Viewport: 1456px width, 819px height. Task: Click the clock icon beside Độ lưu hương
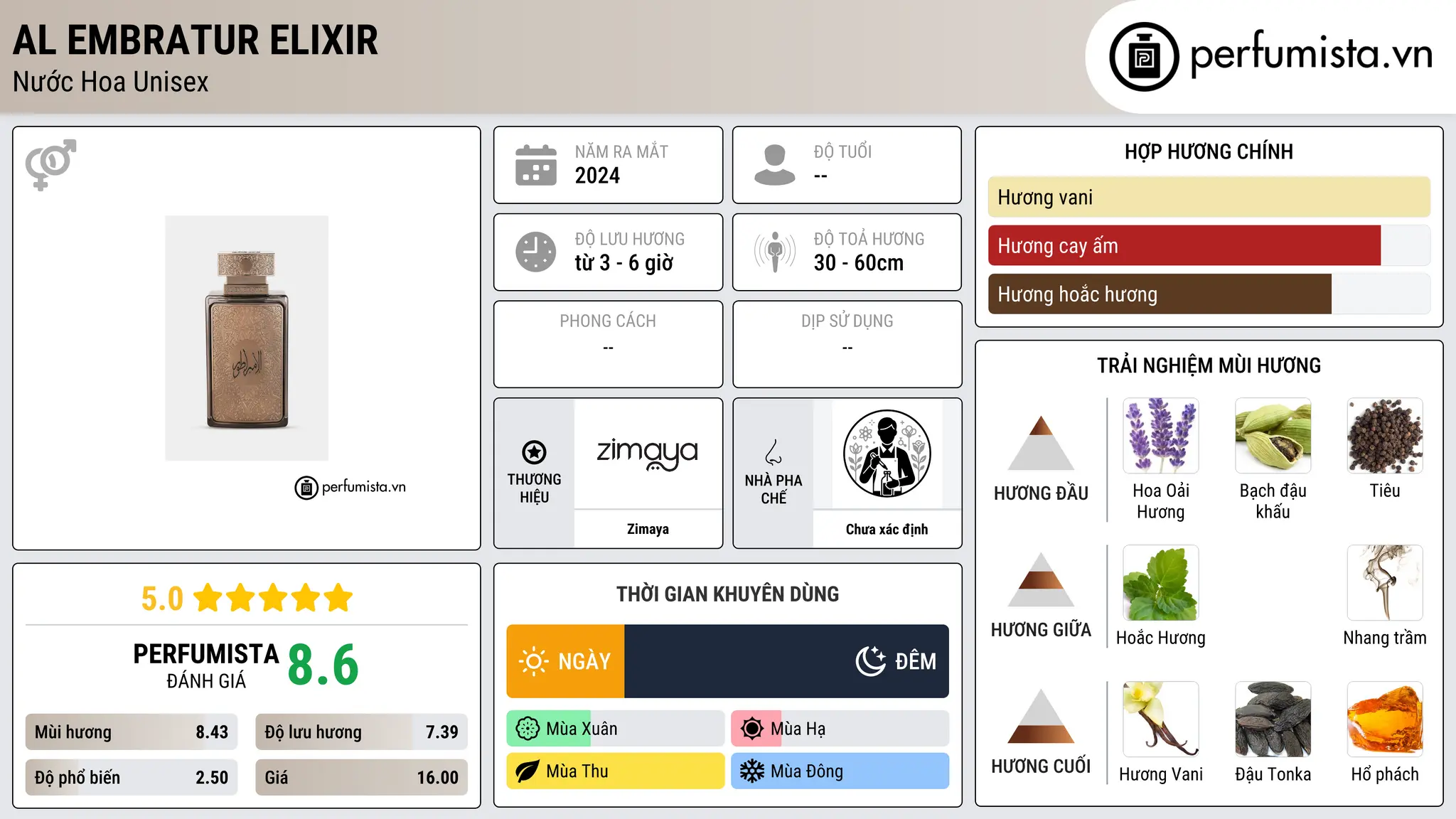[536, 252]
